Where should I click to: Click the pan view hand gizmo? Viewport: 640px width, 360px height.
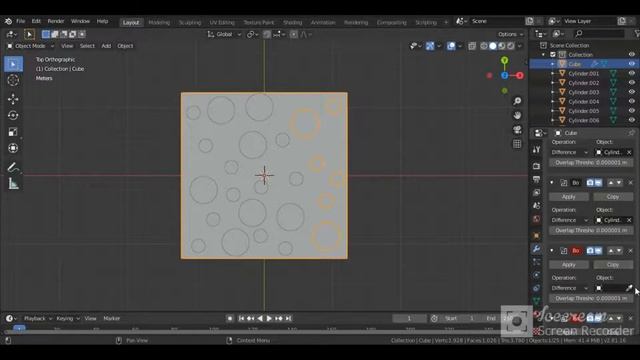pyautogui.click(x=517, y=116)
